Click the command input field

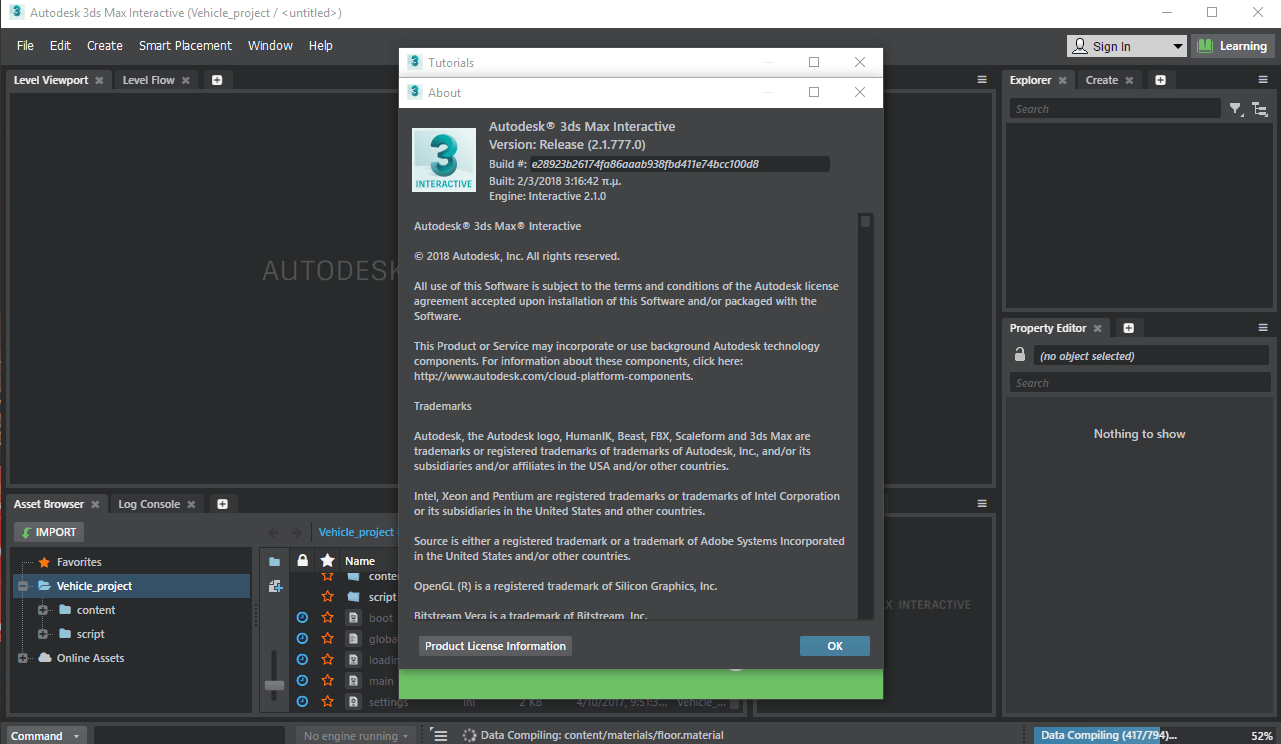tap(191, 736)
